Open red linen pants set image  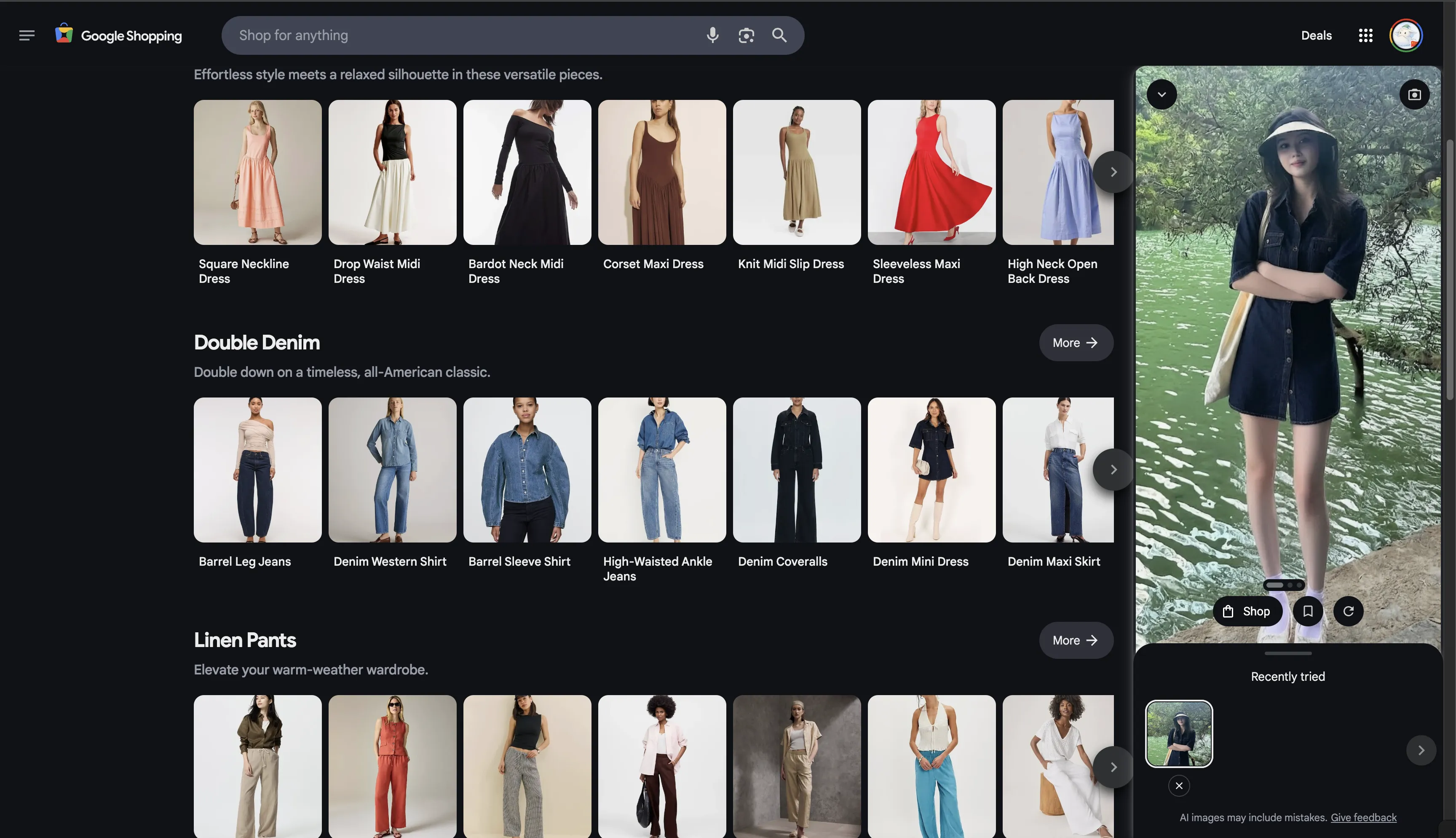[x=392, y=767]
